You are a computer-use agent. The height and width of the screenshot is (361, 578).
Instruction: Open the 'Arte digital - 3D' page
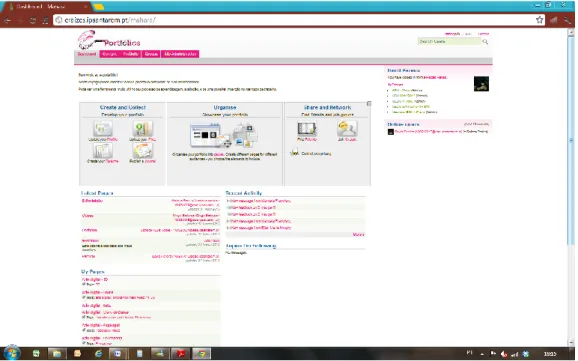click(x=95, y=280)
